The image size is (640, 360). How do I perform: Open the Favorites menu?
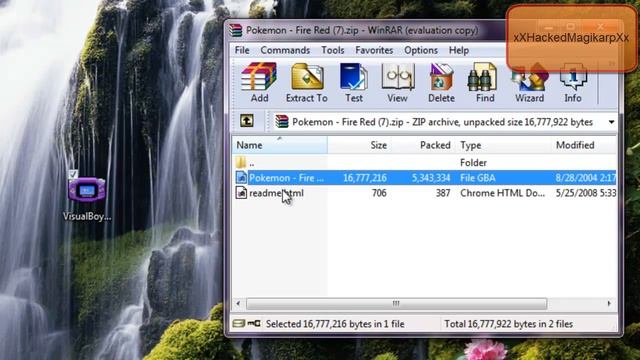click(x=374, y=50)
